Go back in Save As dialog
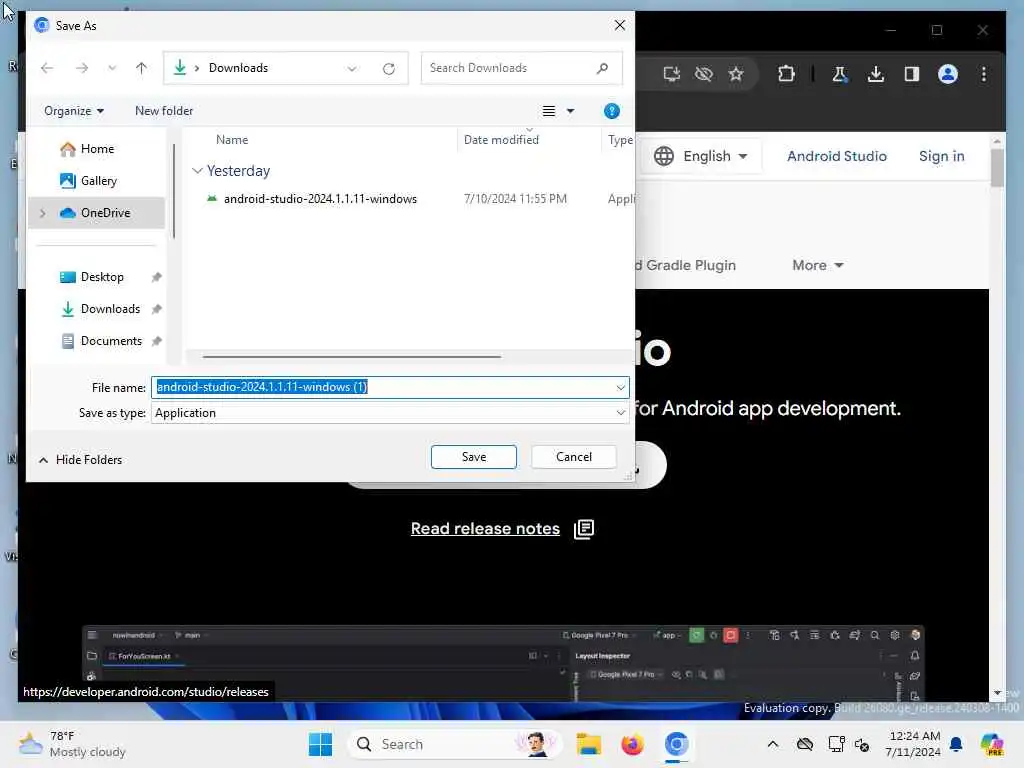The width and height of the screenshot is (1024, 768). tap(47, 68)
